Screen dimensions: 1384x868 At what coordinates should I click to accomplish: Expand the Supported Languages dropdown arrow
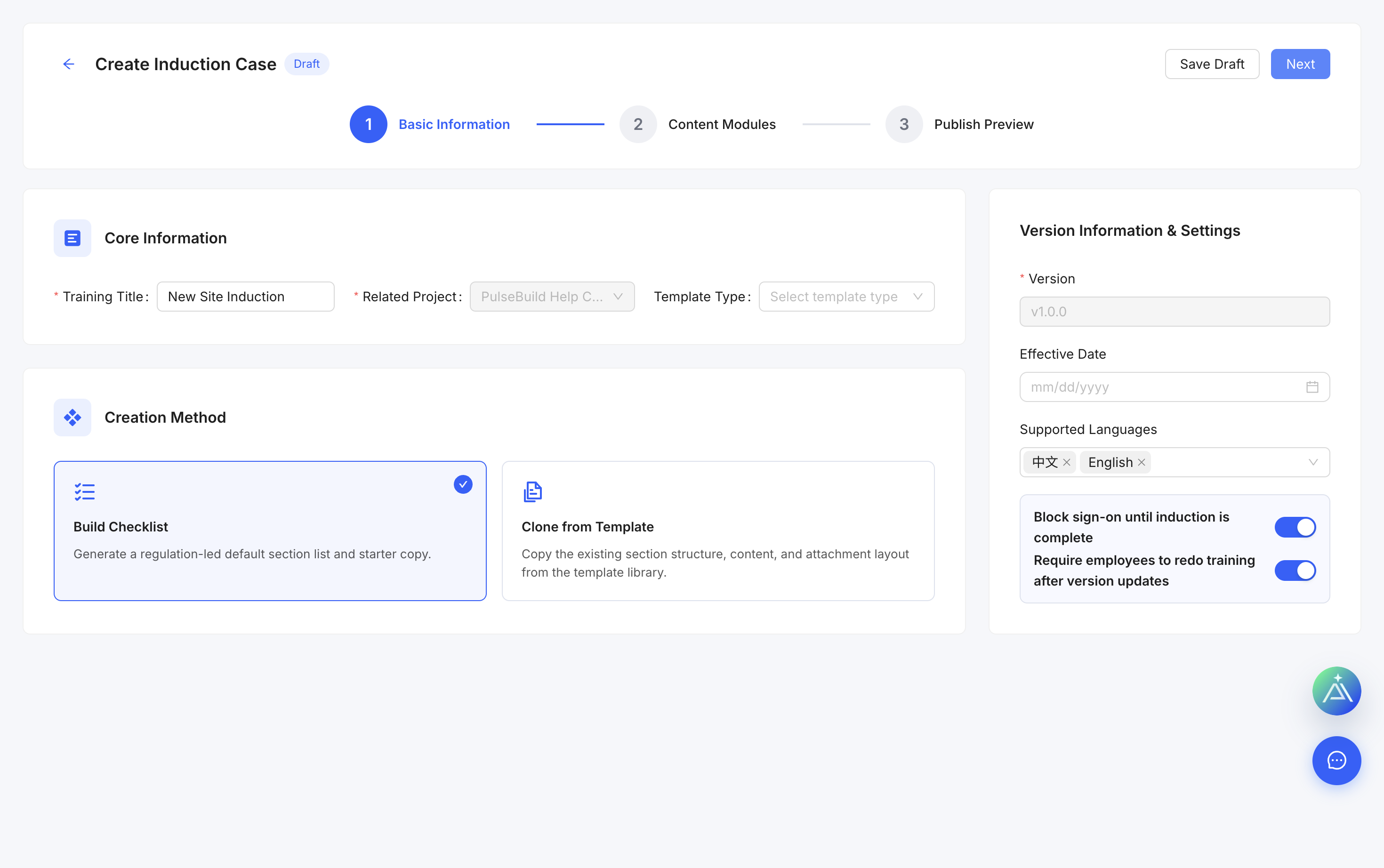(x=1313, y=462)
